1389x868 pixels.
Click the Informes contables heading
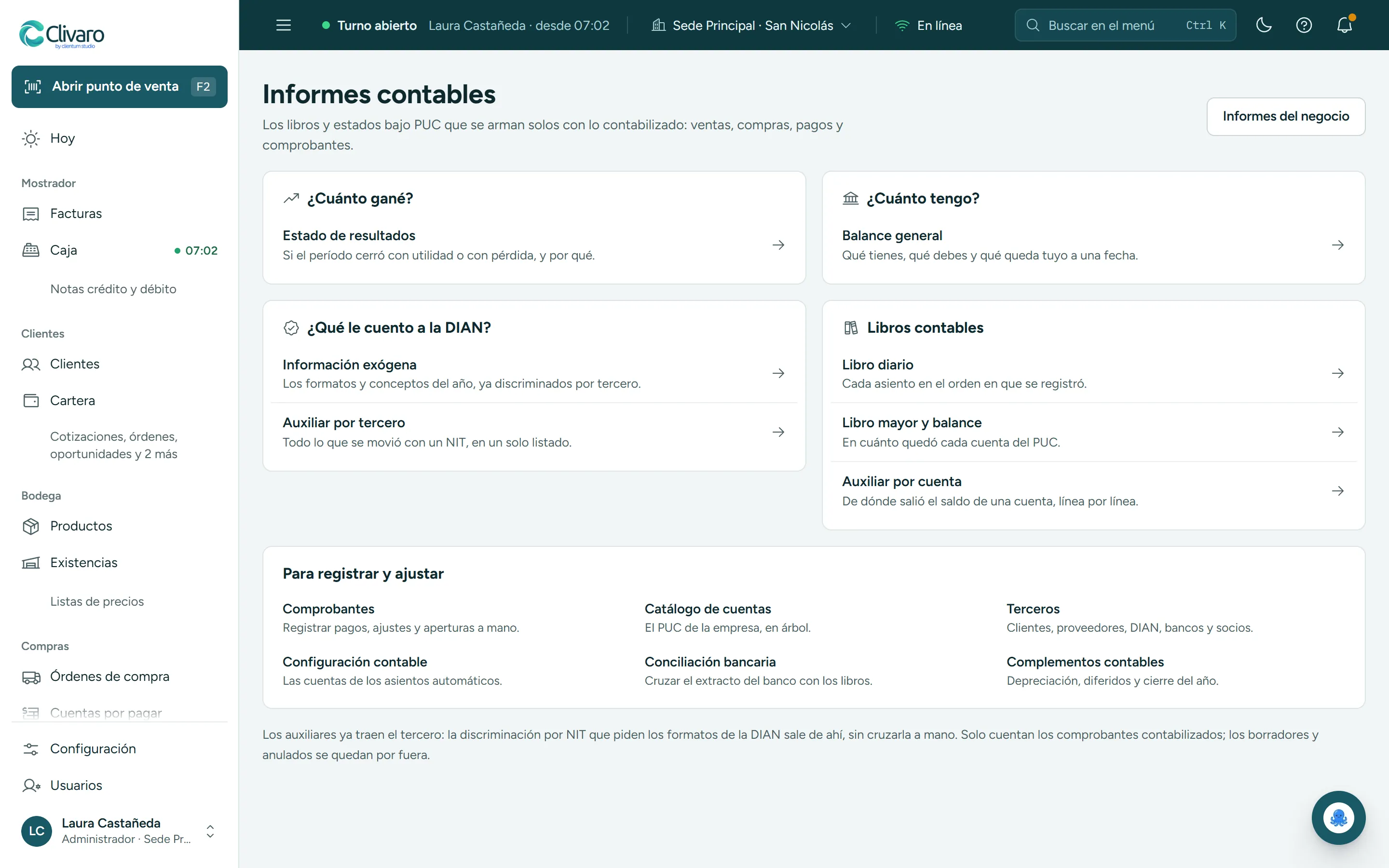[379, 94]
